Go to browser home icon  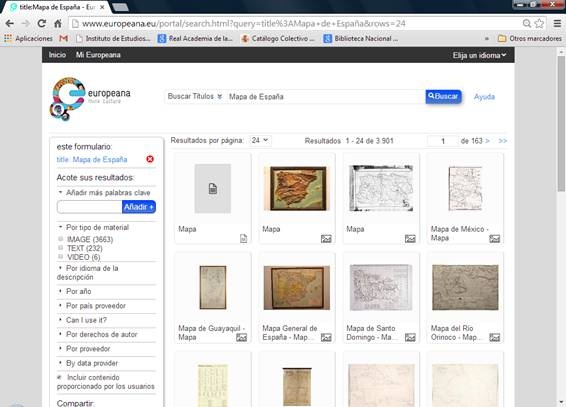57,23
